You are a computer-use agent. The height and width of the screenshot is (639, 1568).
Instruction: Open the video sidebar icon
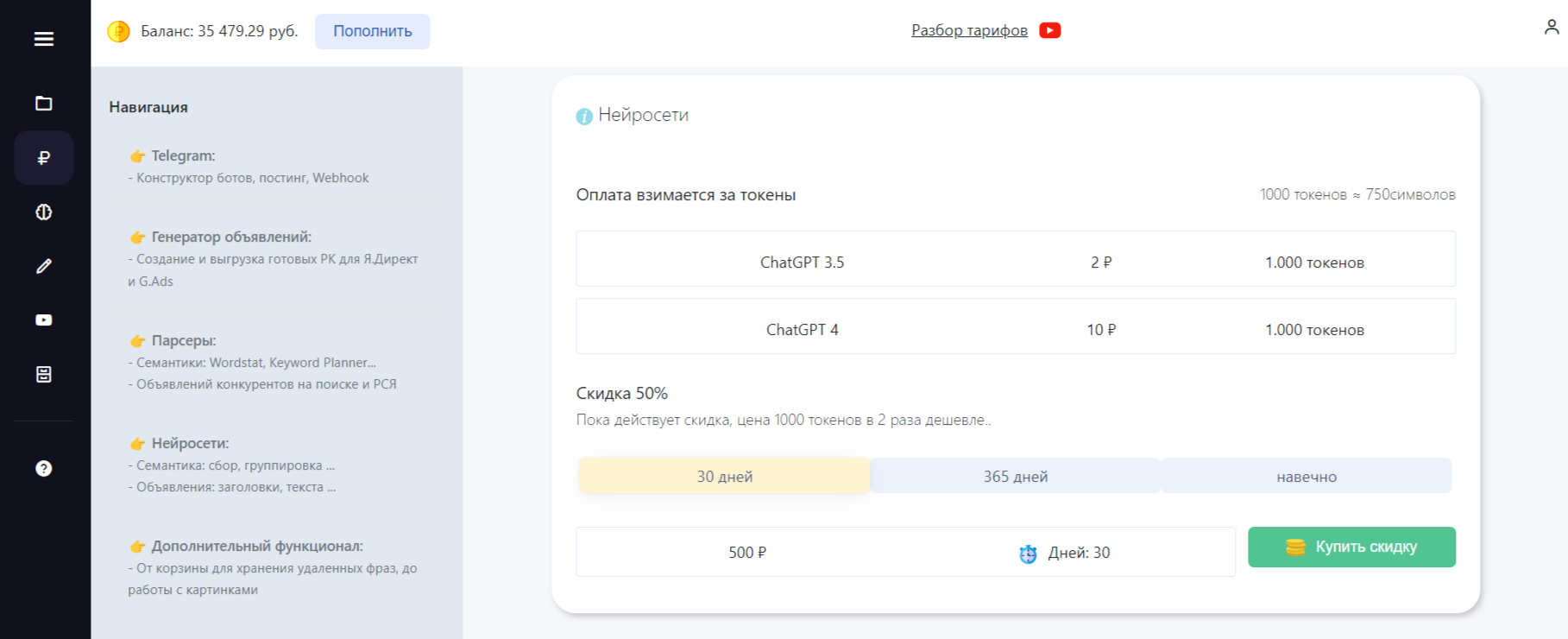pos(44,320)
